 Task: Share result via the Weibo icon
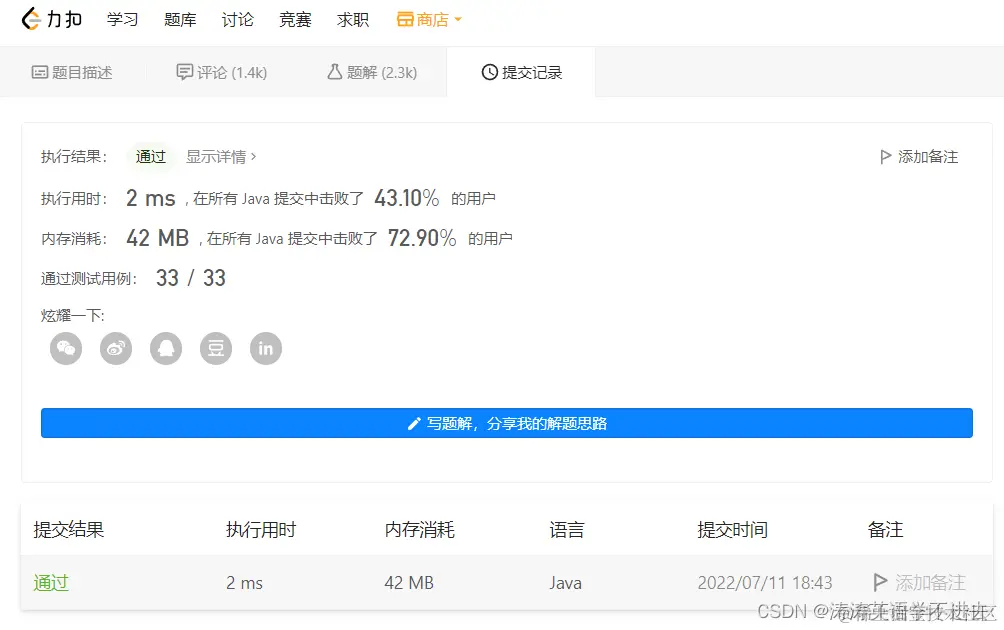(x=116, y=348)
